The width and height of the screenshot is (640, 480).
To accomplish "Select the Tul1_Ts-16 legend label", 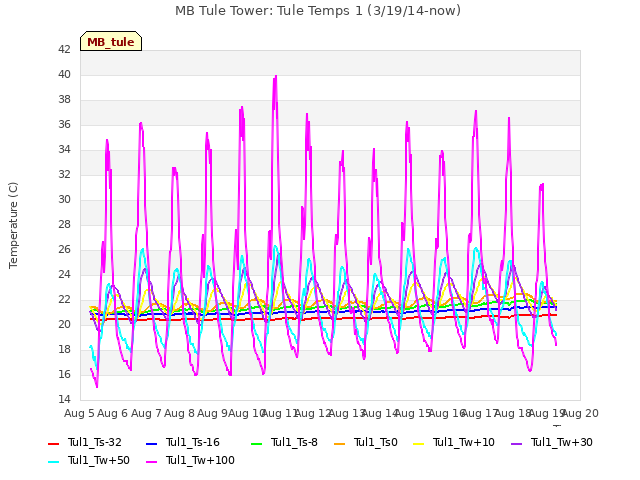I will (x=193, y=442).
